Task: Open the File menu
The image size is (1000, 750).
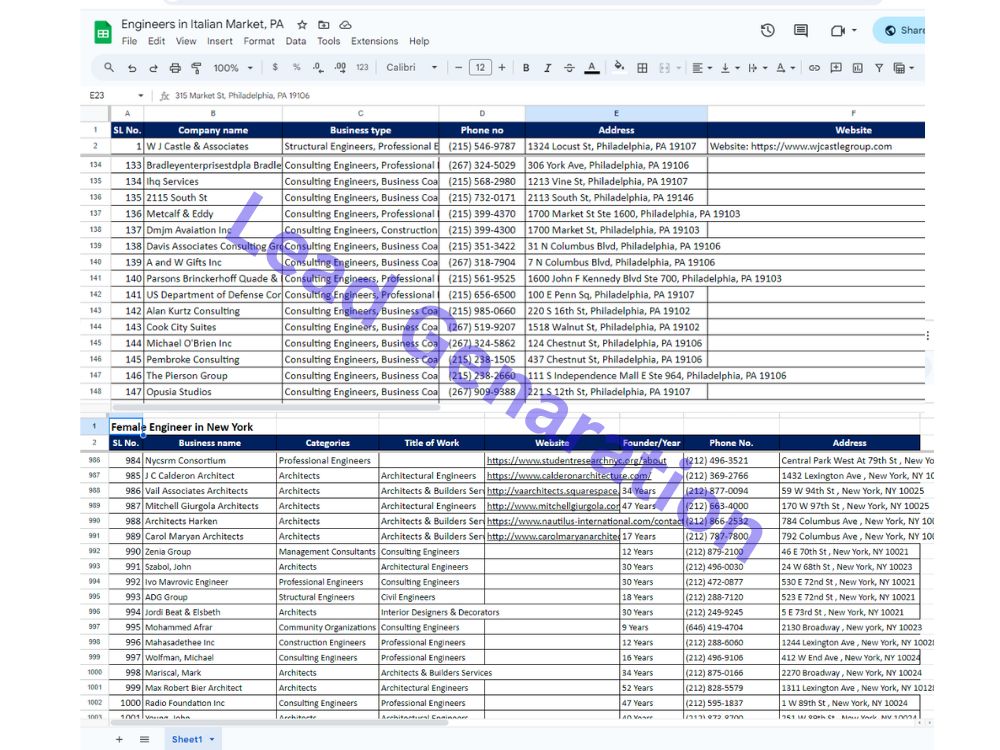Action: [129, 41]
